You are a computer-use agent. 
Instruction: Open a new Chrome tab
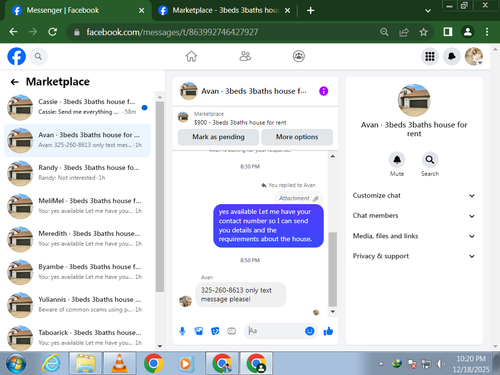pyautogui.click(x=310, y=11)
